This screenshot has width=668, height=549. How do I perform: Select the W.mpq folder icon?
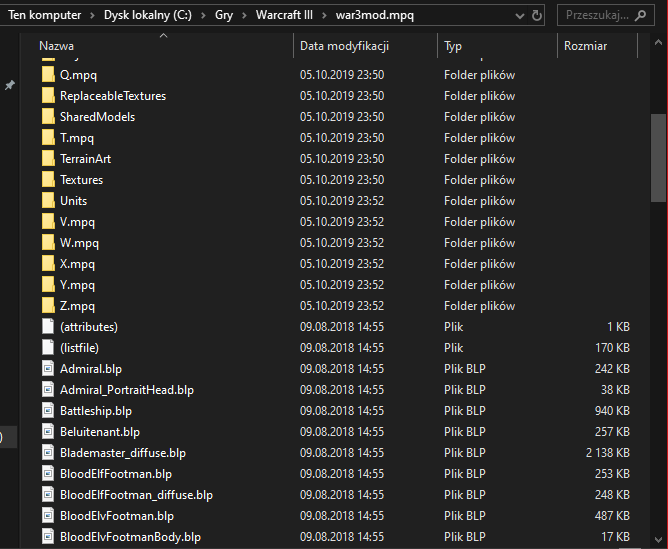pos(48,243)
